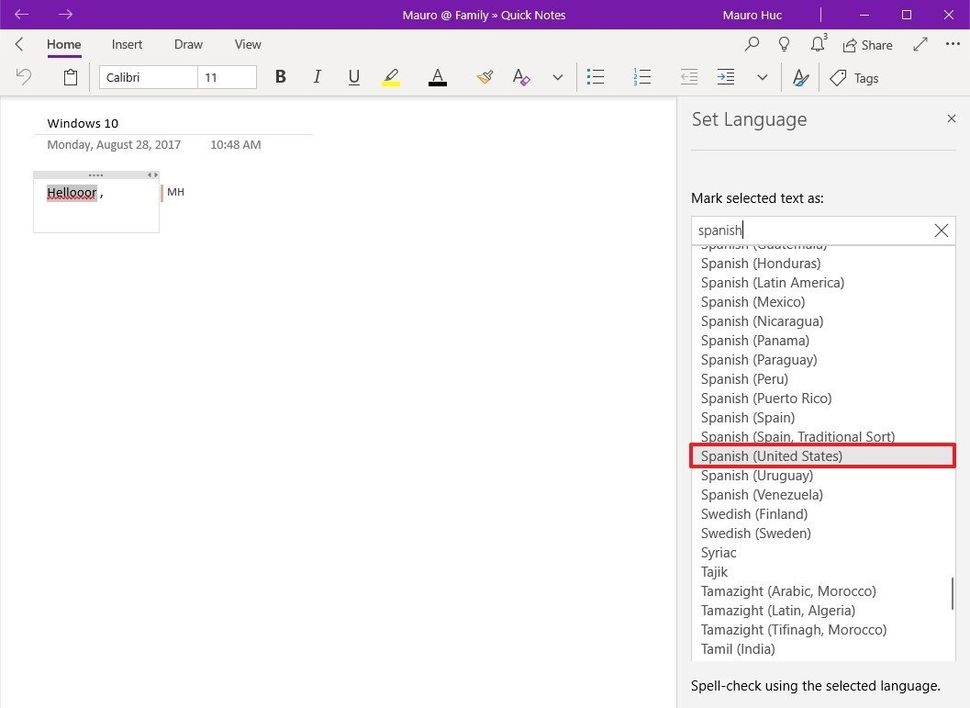Start a bulleted list
970x708 pixels.
click(595, 77)
